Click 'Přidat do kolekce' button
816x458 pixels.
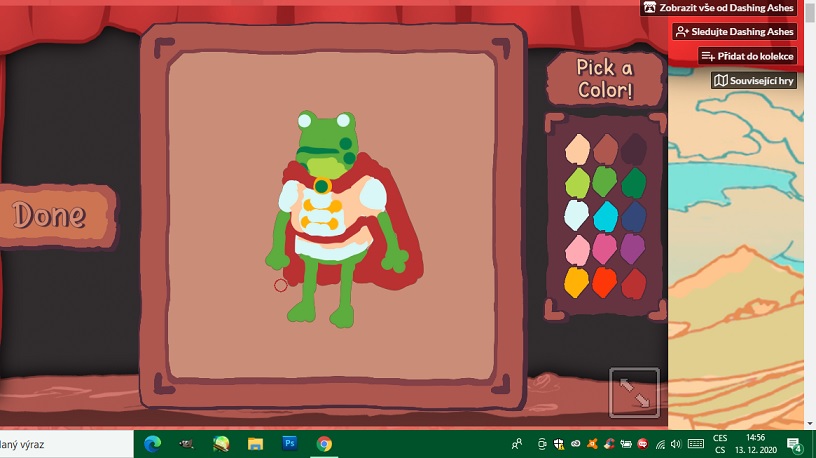[x=747, y=56]
